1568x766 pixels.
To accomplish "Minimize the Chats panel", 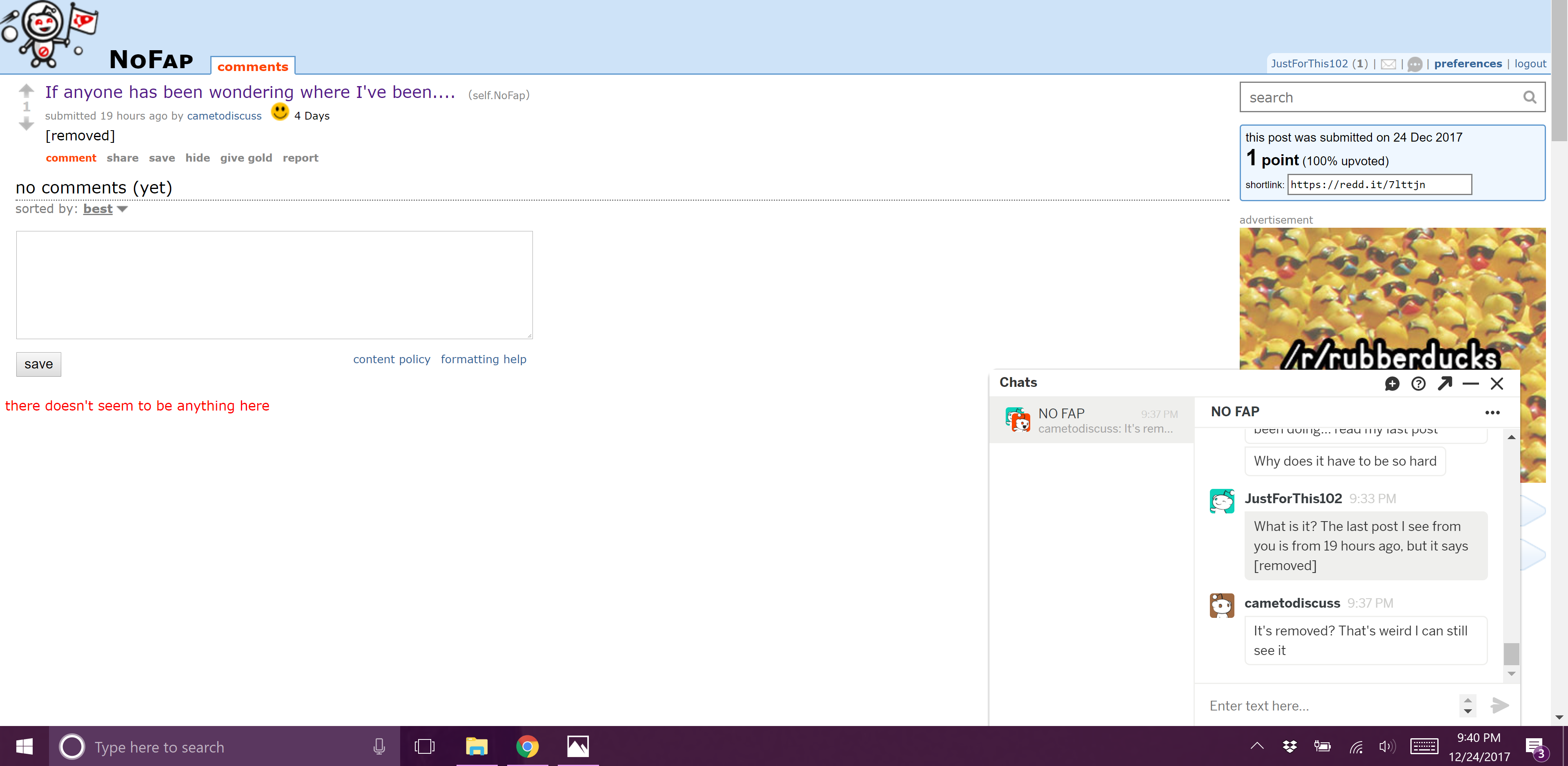I will pyautogui.click(x=1470, y=383).
